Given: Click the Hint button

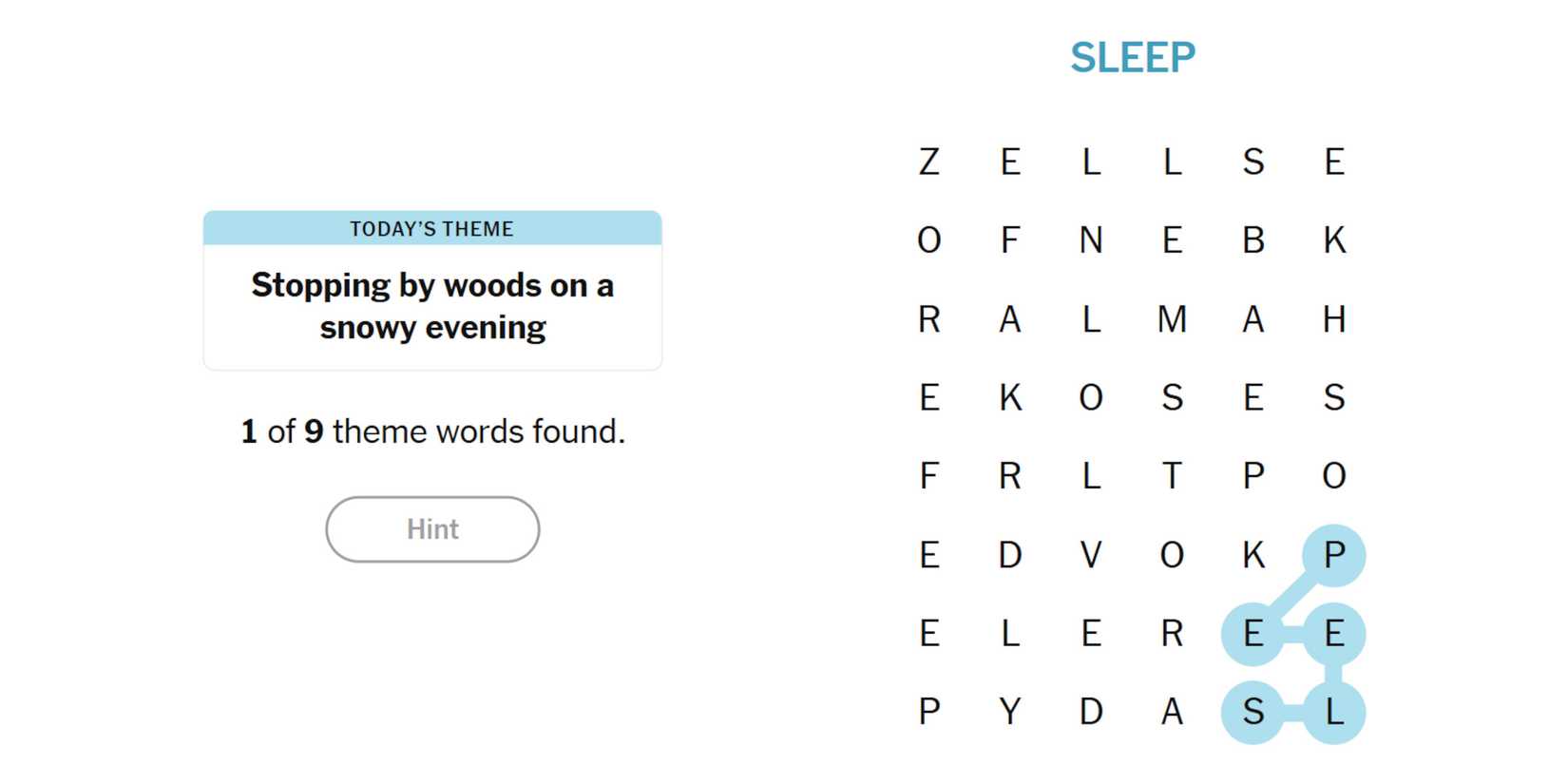Looking at the screenshot, I should point(432,529).
